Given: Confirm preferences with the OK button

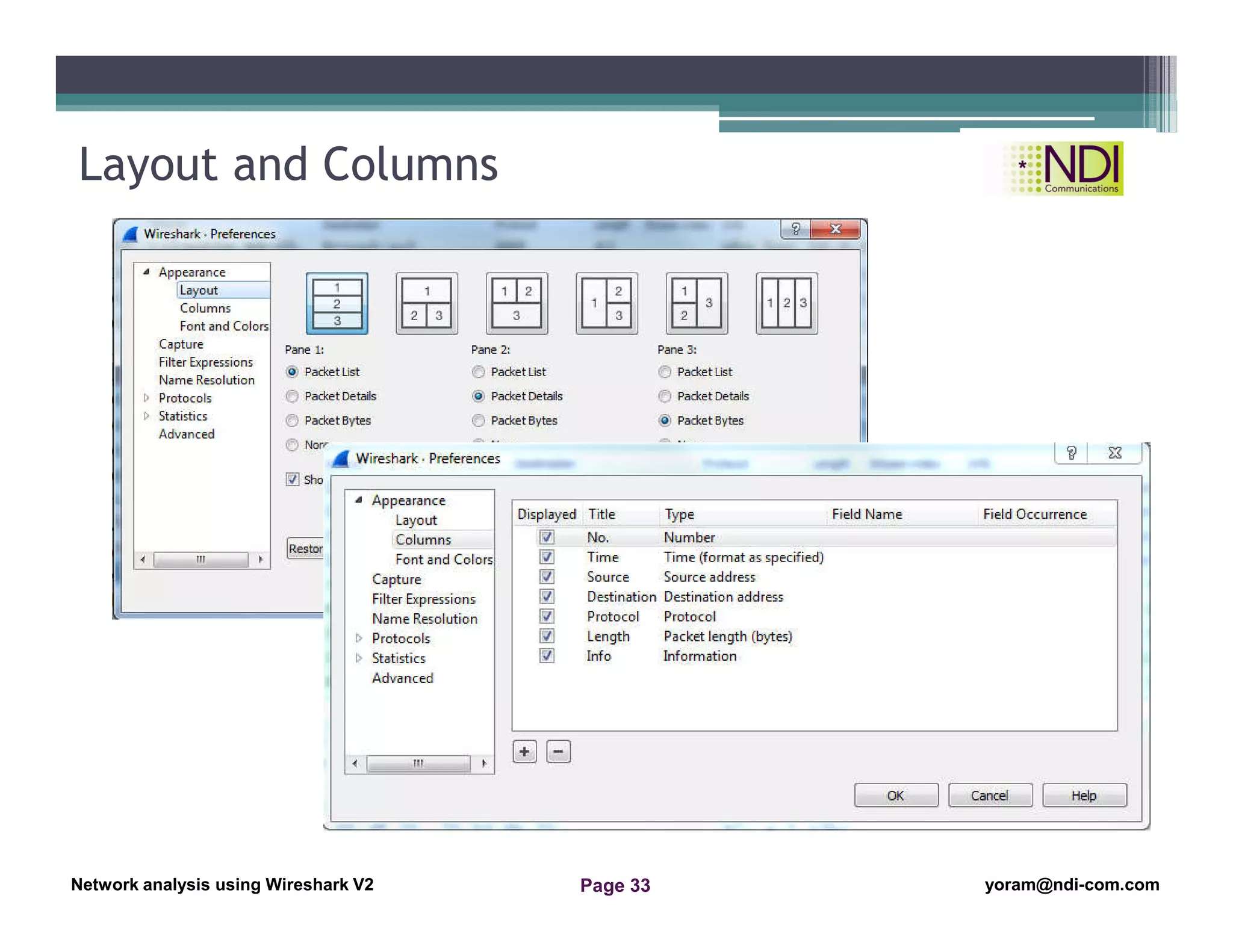Looking at the screenshot, I should (896, 796).
